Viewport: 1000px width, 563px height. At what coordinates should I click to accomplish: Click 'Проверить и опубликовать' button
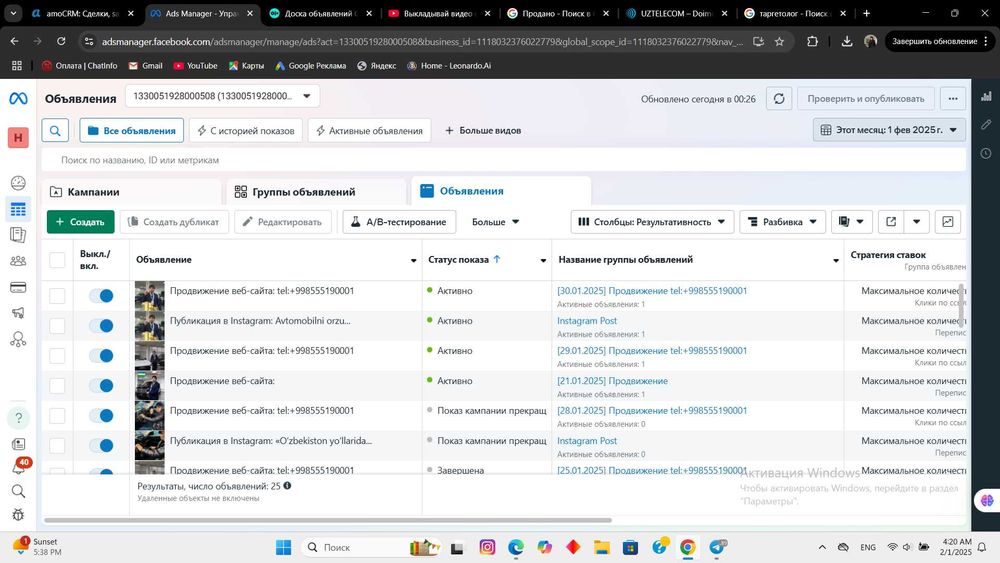[865, 99]
